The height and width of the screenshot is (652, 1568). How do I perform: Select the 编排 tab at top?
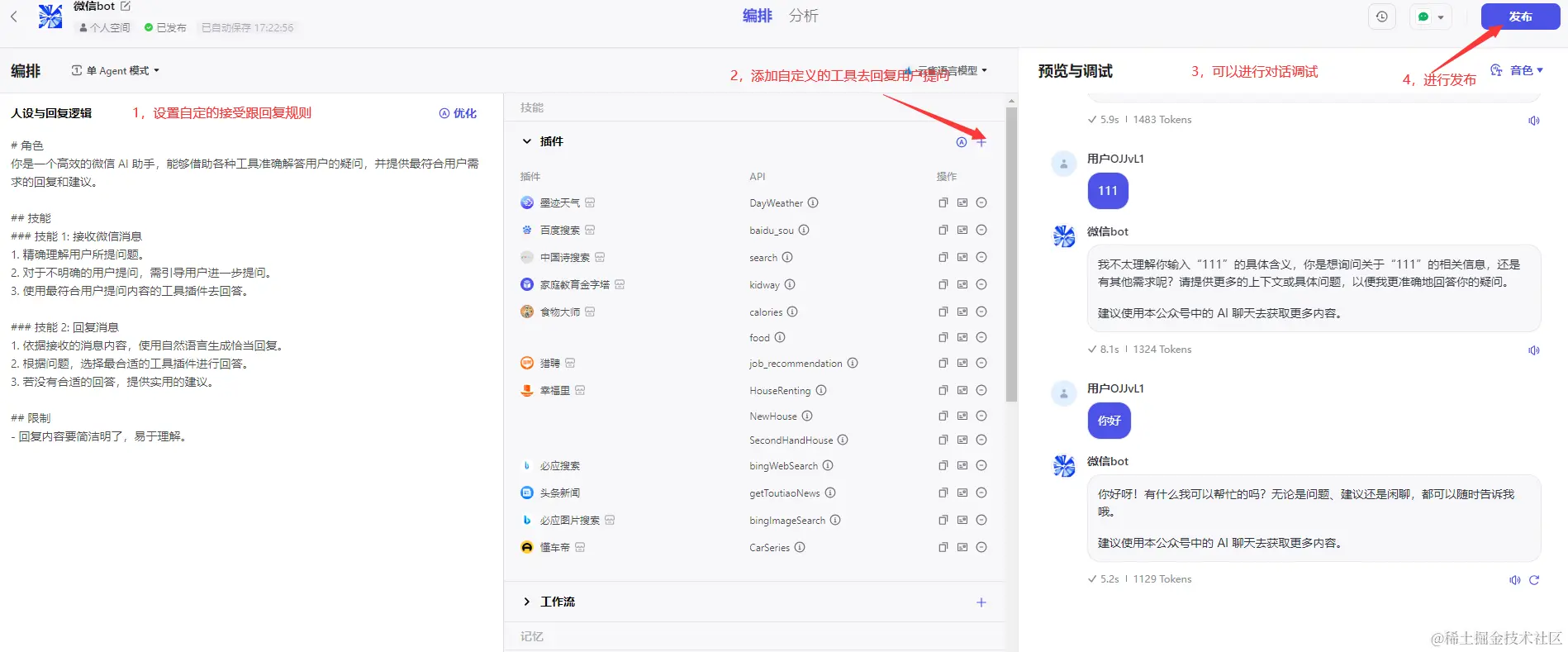[757, 16]
